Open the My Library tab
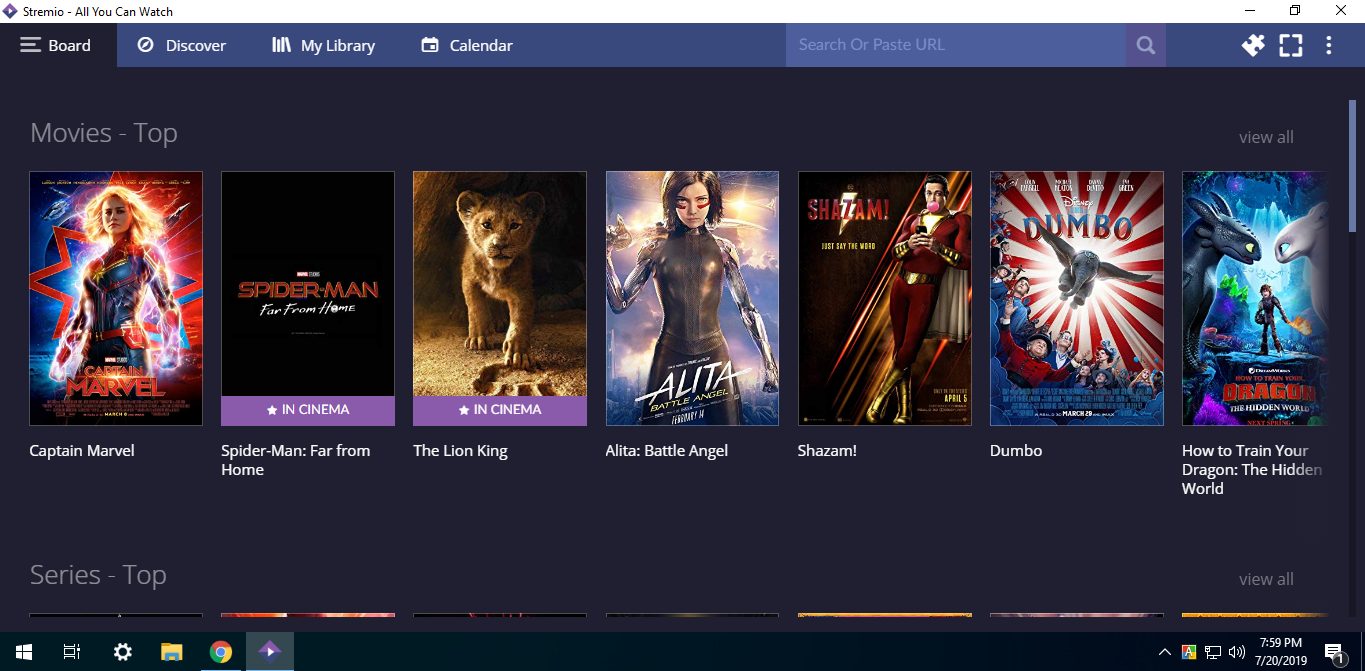This screenshot has height=671, width=1365. pos(323,45)
